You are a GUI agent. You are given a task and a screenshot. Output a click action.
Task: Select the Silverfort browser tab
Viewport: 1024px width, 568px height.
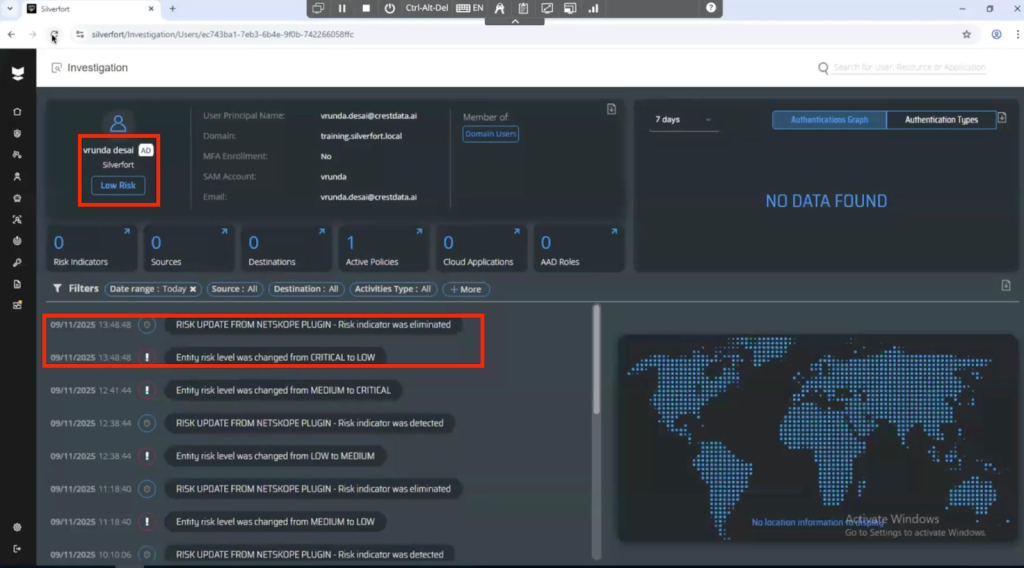(89, 8)
